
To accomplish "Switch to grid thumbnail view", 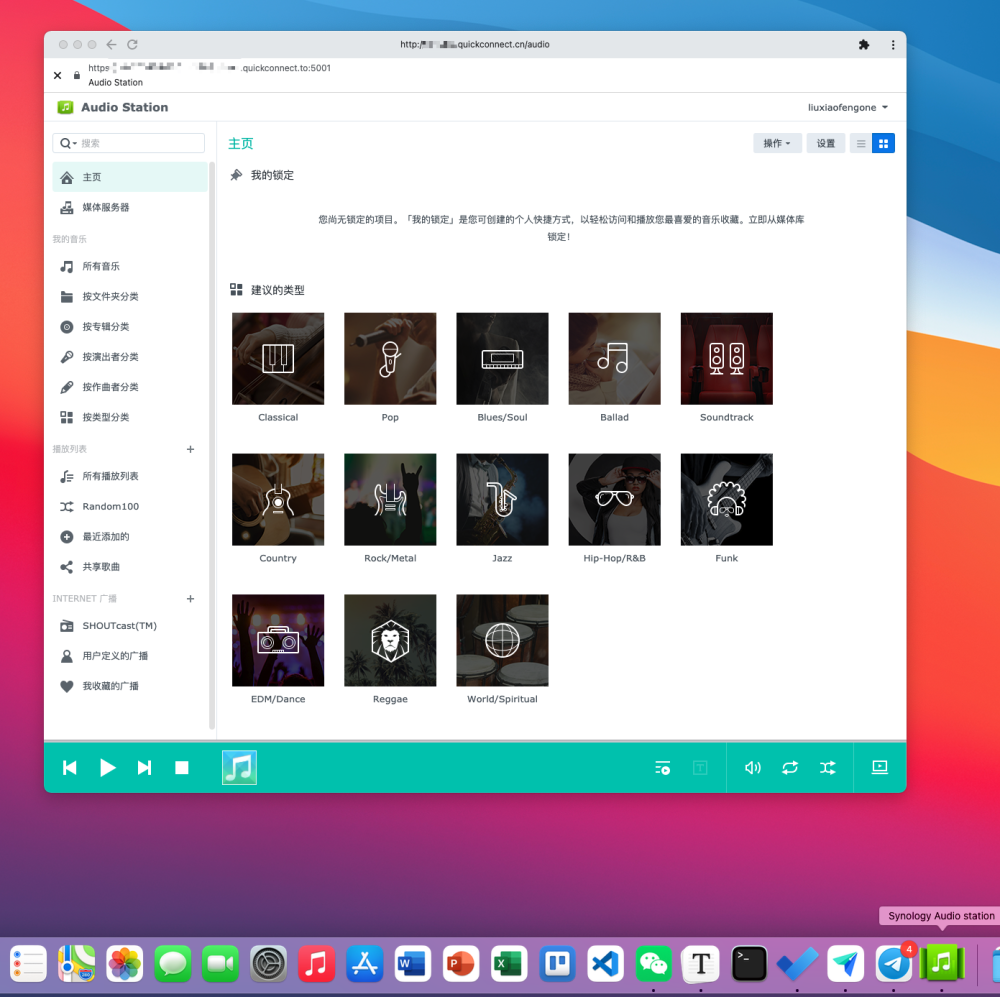I will click(883, 144).
